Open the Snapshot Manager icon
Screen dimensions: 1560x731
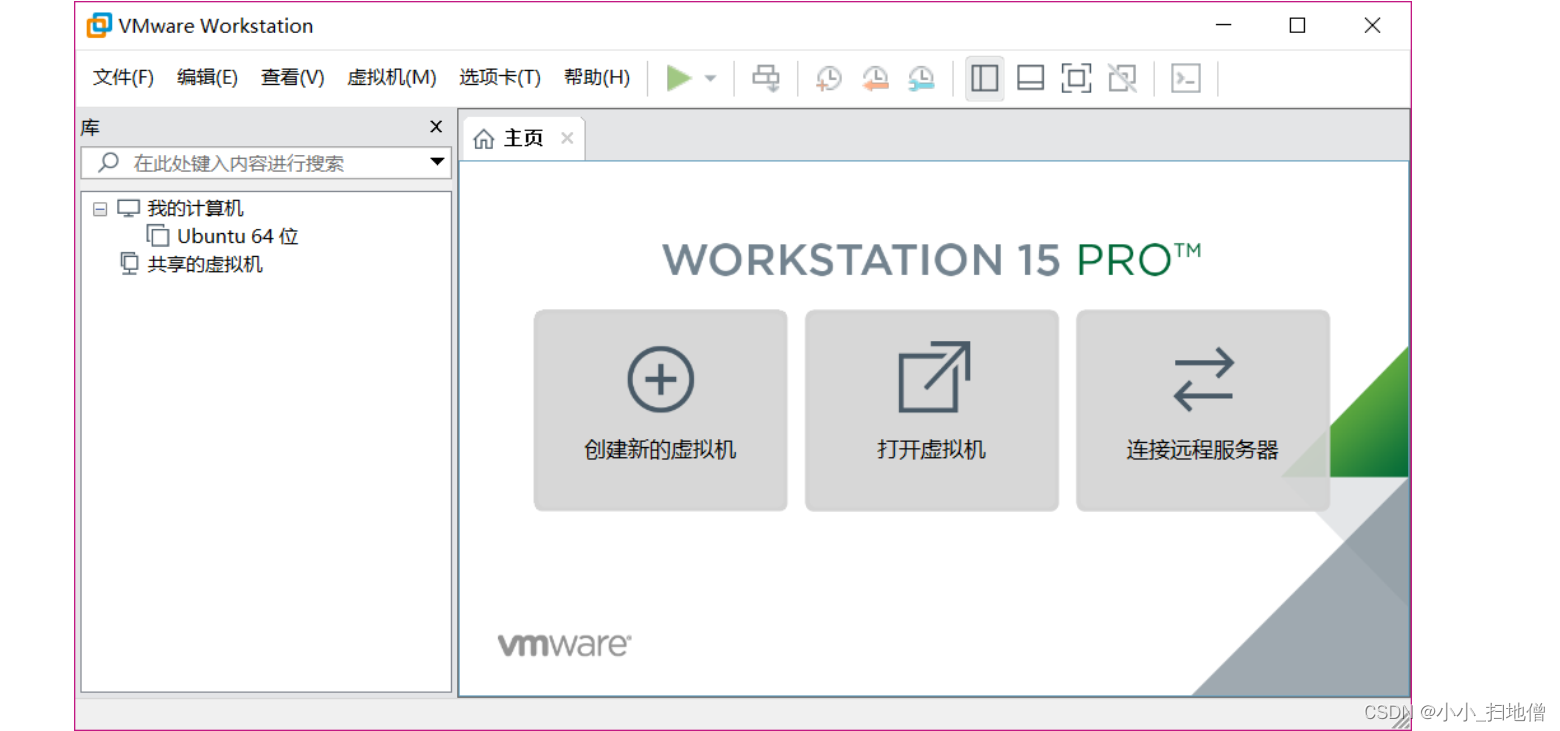coord(921,78)
